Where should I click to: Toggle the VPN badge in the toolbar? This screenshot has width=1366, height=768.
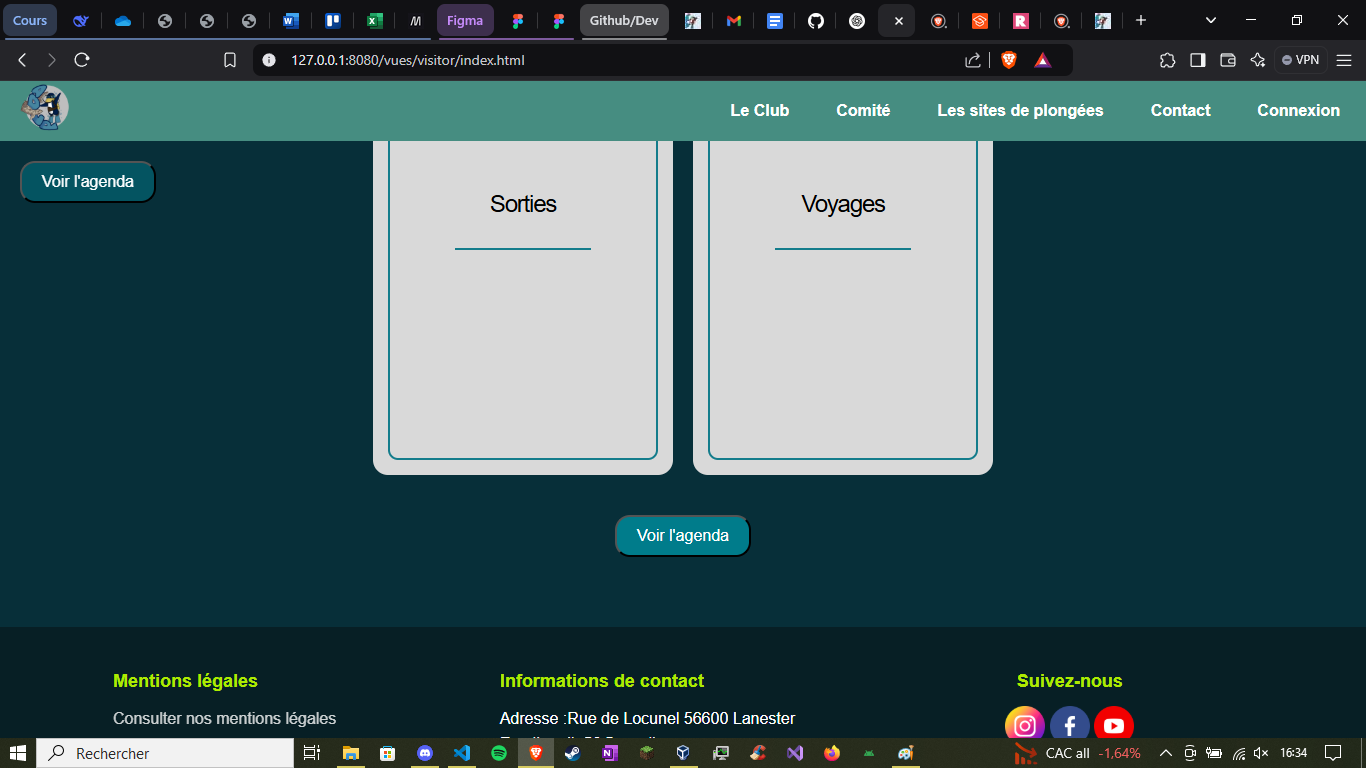[1300, 59]
